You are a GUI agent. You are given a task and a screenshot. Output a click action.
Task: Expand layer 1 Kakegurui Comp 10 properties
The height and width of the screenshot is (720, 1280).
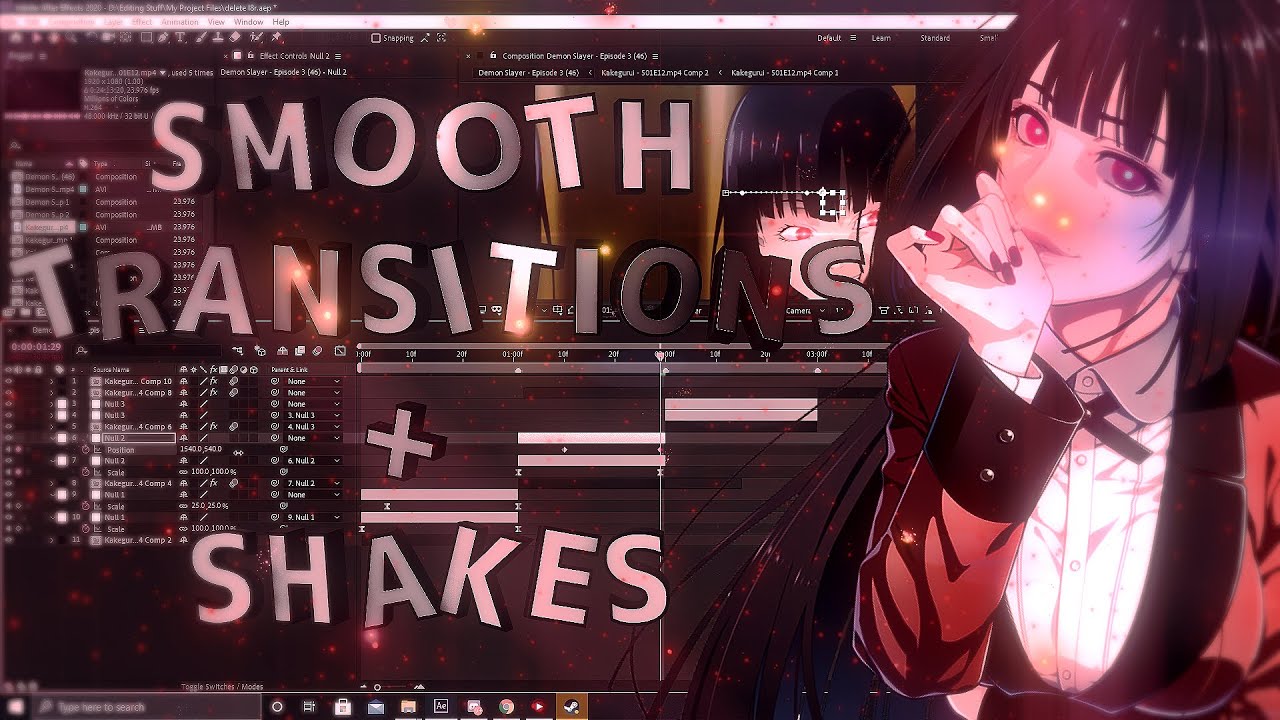pyautogui.click(x=52, y=381)
